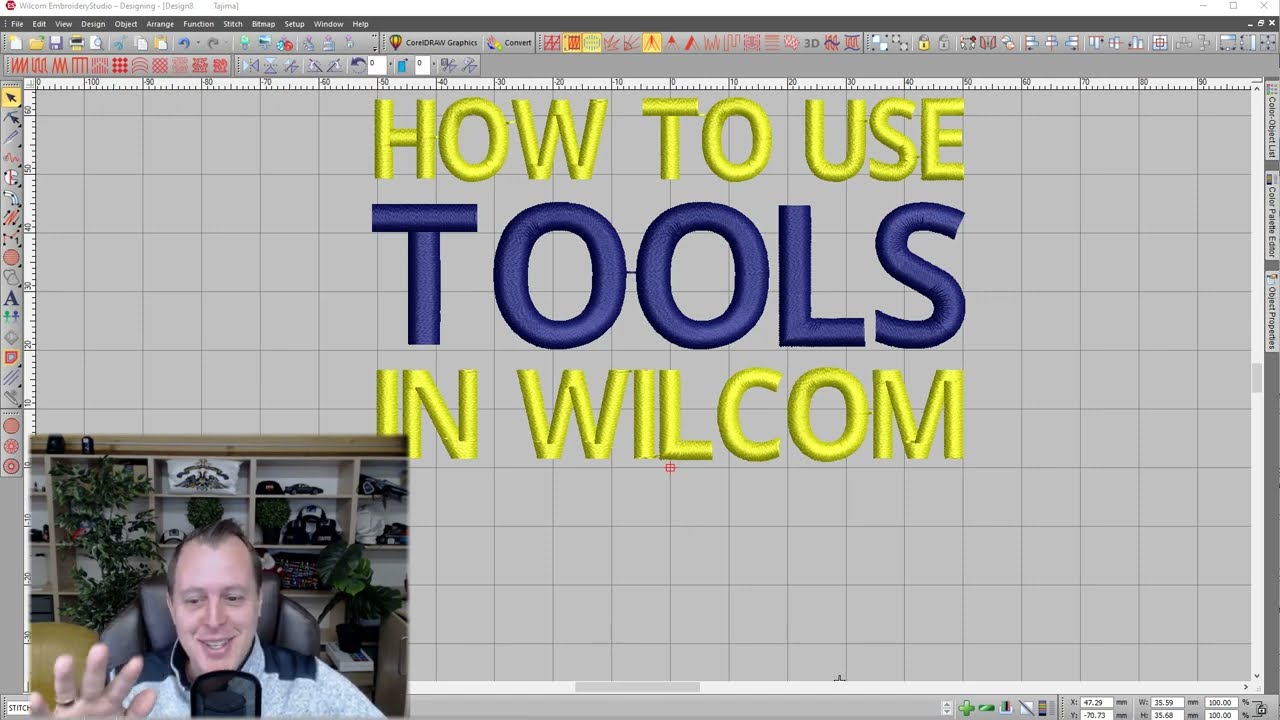Add a color with green plus icon
The height and width of the screenshot is (720, 1280).
click(x=966, y=707)
